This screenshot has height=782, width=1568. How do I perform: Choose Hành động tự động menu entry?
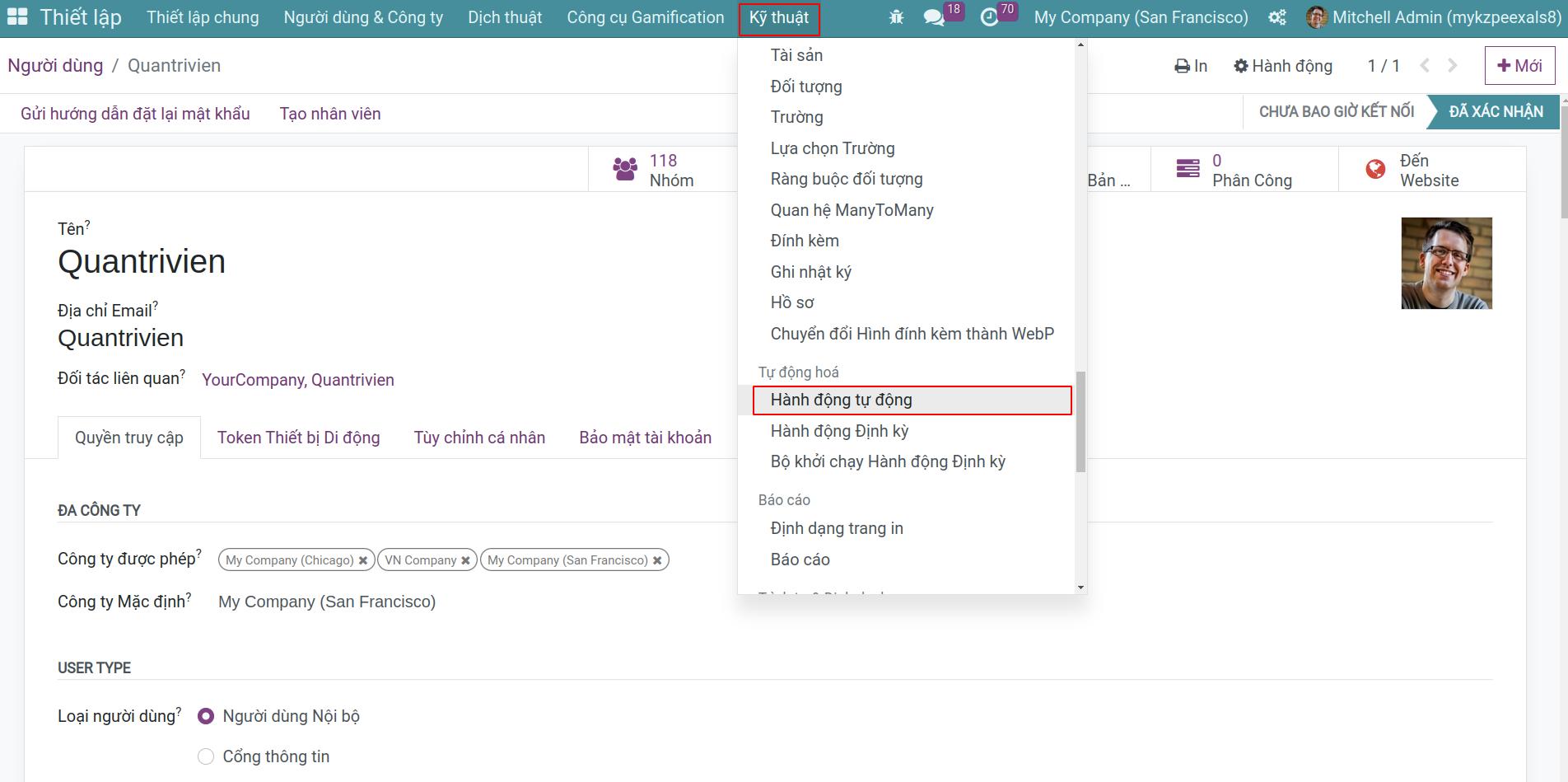[x=912, y=400]
